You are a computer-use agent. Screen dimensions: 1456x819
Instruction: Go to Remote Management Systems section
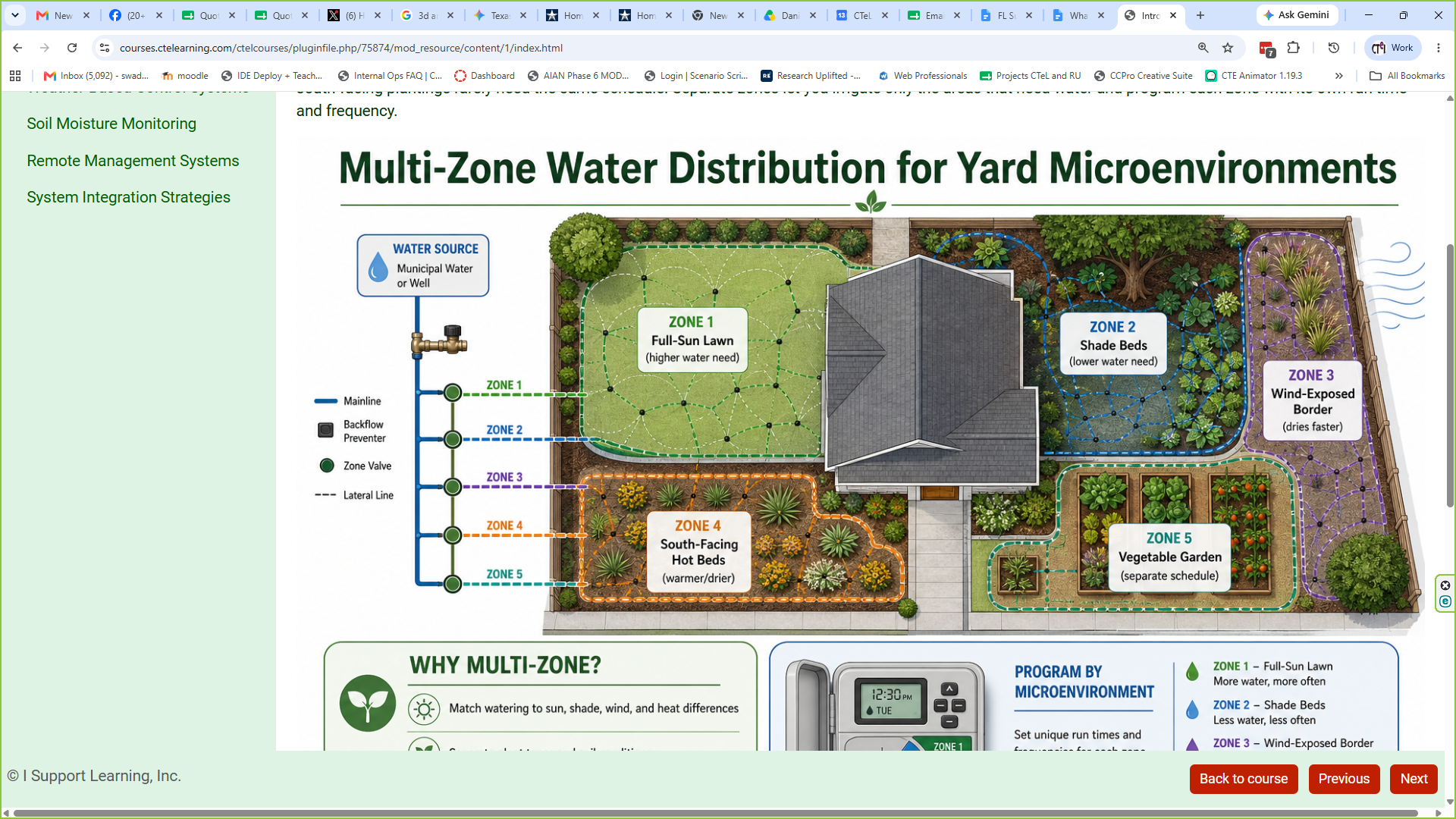pyautogui.click(x=133, y=161)
